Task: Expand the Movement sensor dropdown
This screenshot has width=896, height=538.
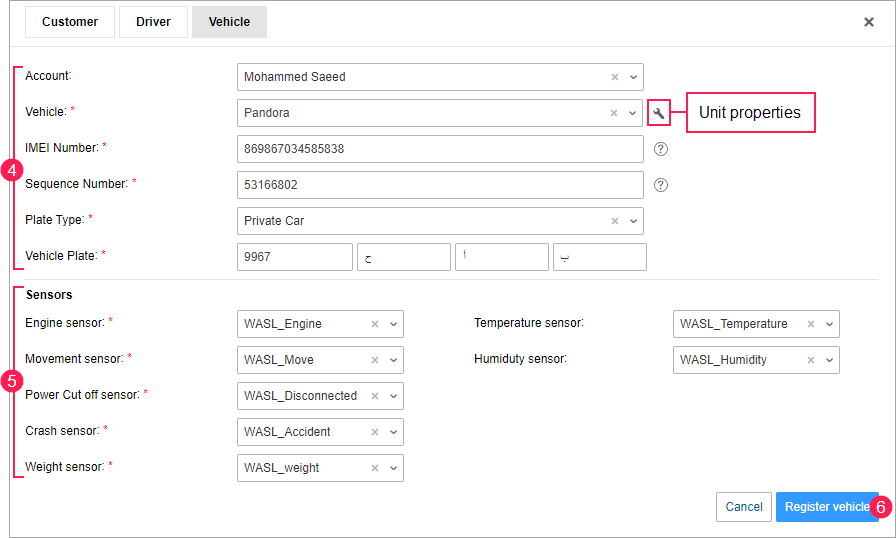Action: tap(393, 360)
